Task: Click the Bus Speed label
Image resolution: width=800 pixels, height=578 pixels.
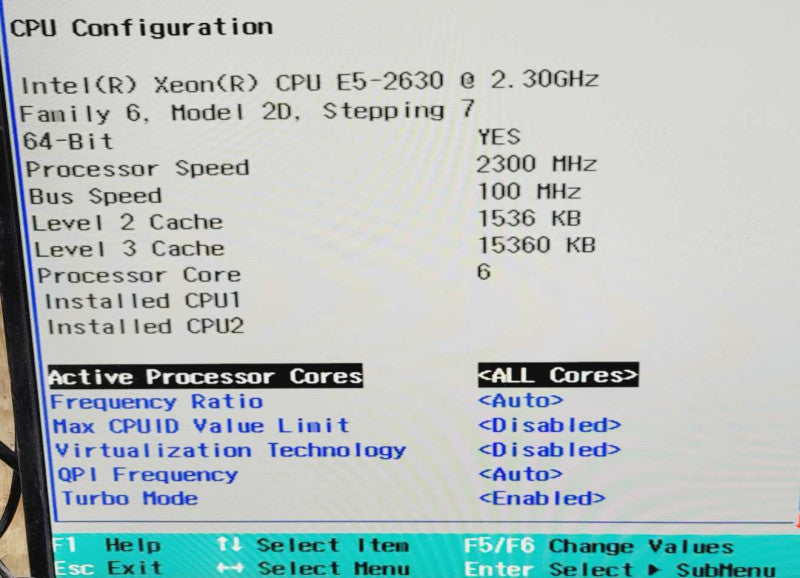Action: (95, 196)
